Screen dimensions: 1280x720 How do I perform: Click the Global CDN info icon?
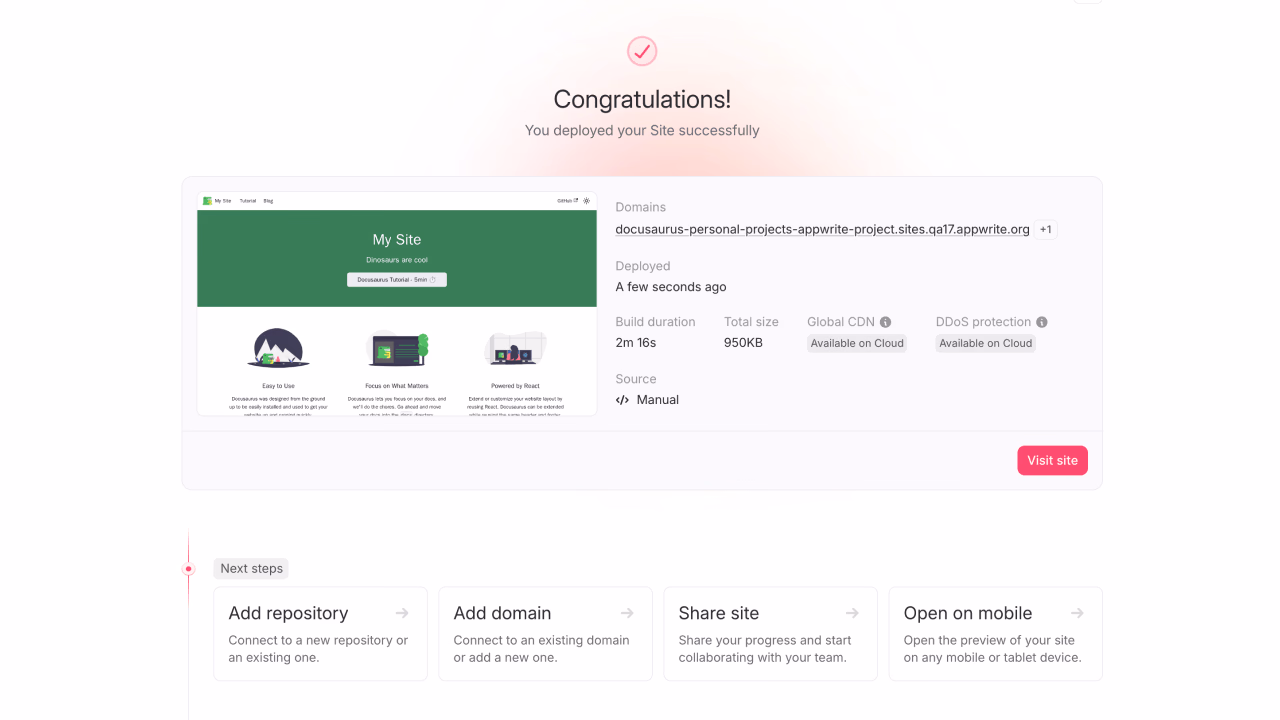click(x=885, y=322)
